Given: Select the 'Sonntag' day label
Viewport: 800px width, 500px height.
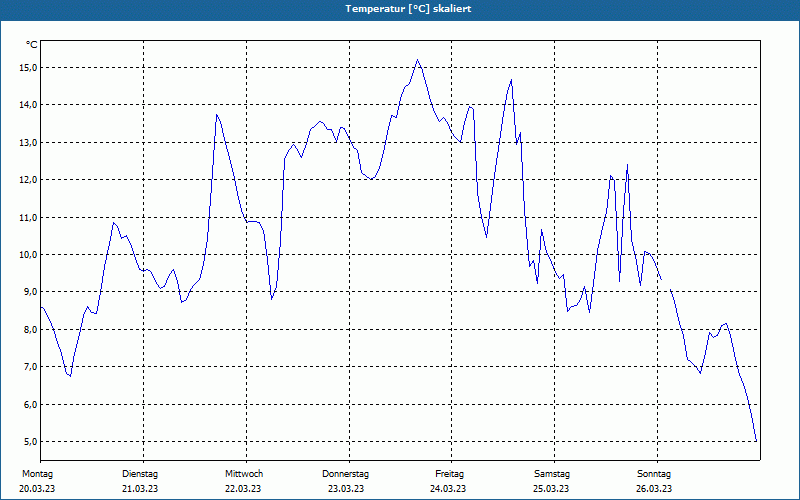Looking at the screenshot, I should [654, 474].
